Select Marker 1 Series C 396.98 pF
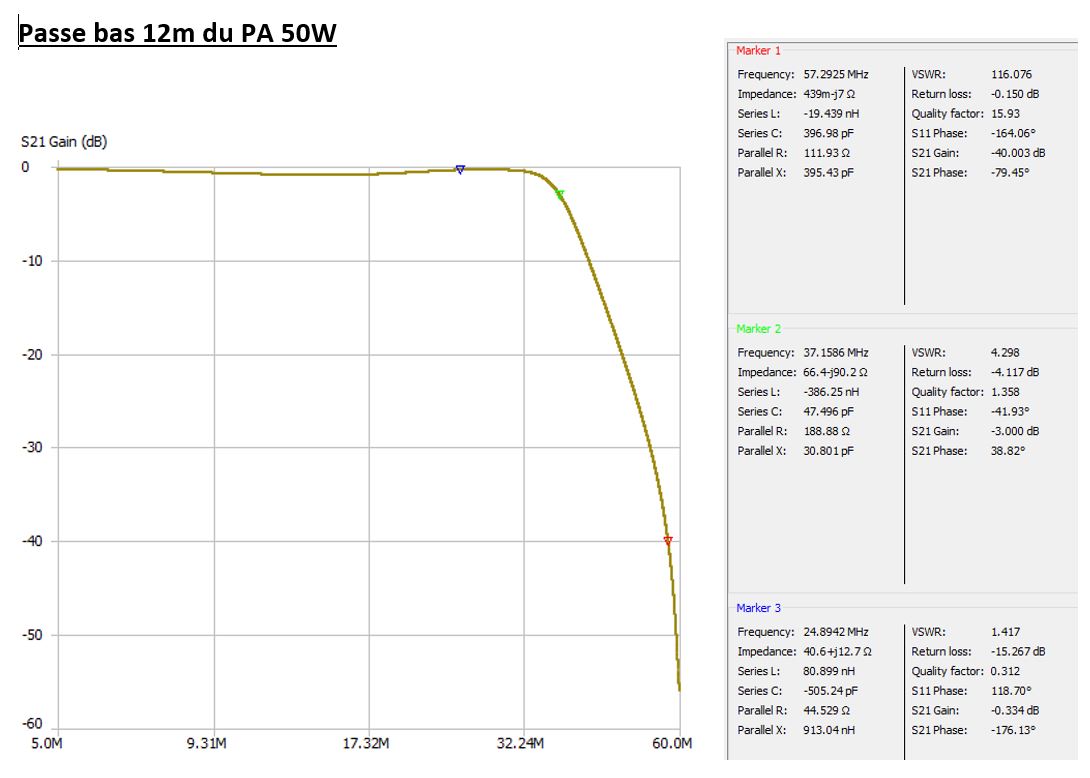Screen dimensions: 1090x778 829,133
